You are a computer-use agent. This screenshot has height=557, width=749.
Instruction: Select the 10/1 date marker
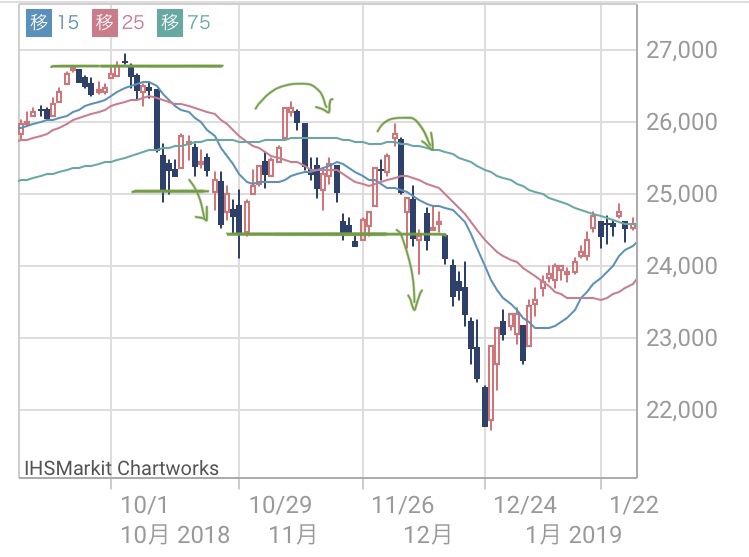point(142,504)
